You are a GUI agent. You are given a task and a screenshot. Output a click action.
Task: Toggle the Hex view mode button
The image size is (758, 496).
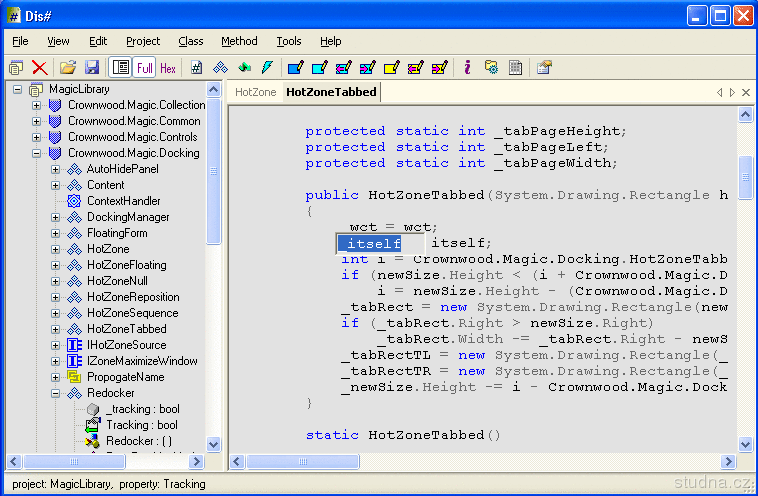(x=168, y=68)
